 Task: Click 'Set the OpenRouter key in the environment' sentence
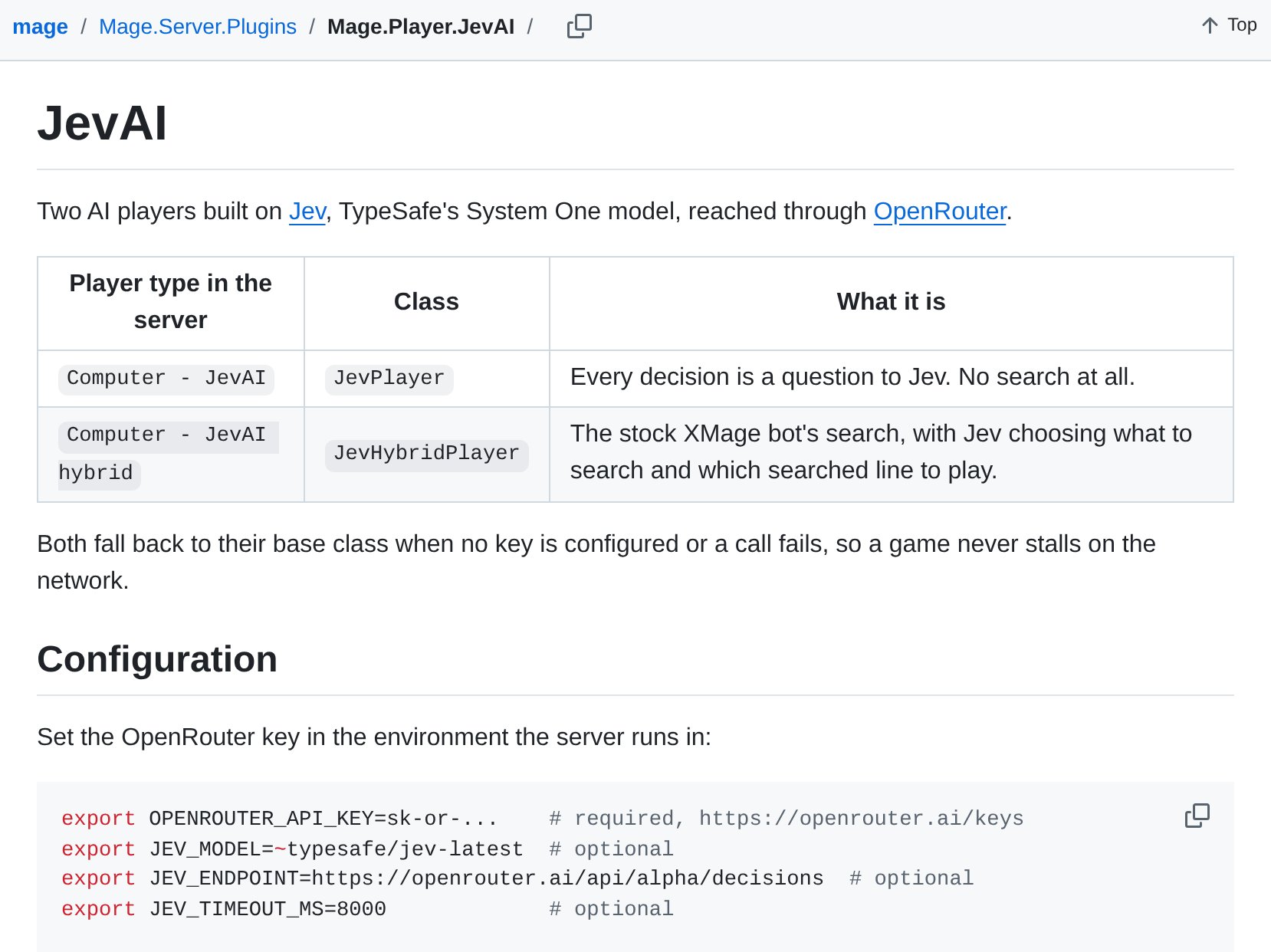tap(374, 737)
